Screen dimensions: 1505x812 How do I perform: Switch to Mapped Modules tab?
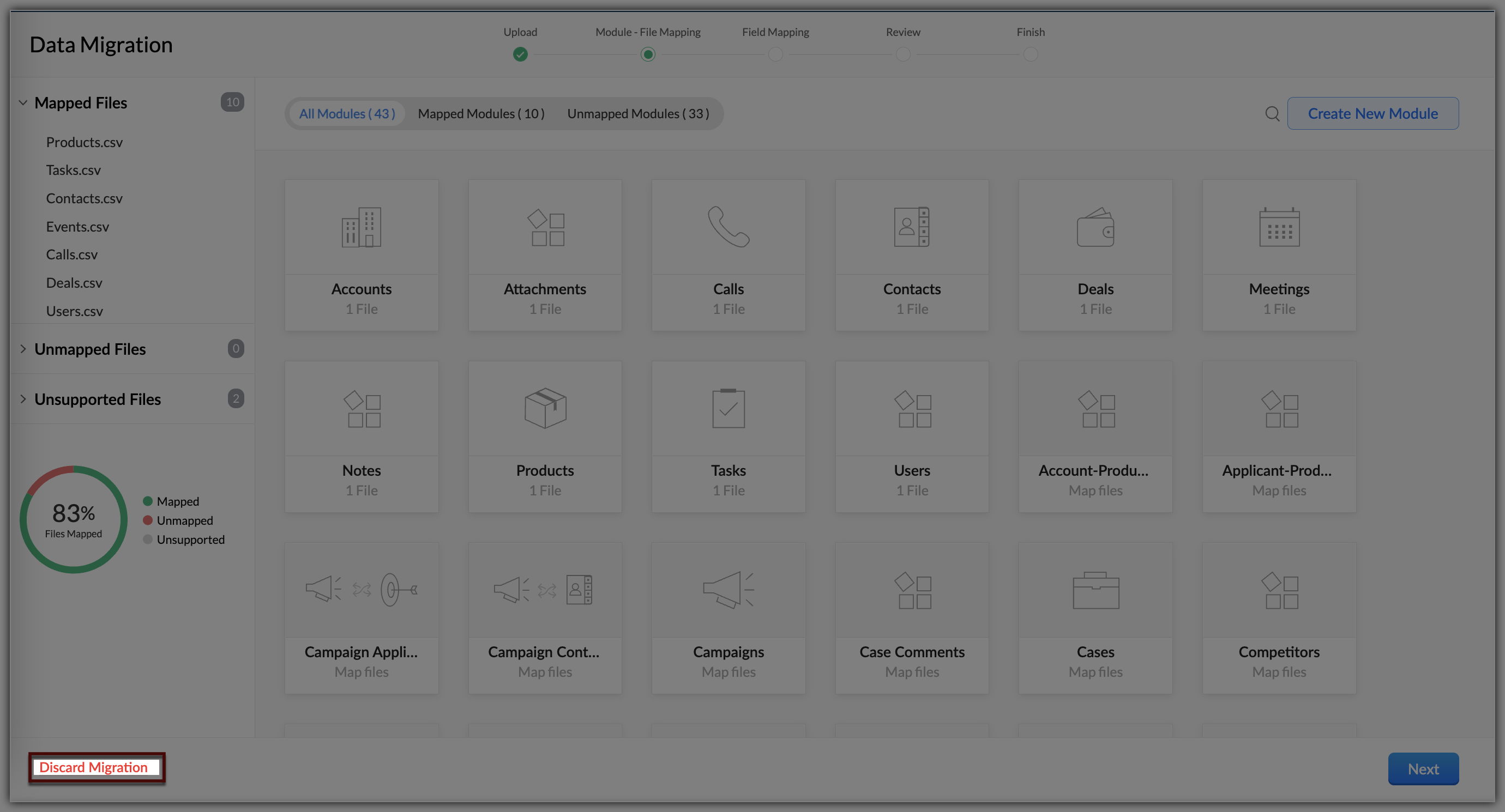pyautogui.click(x=481, y=113)
